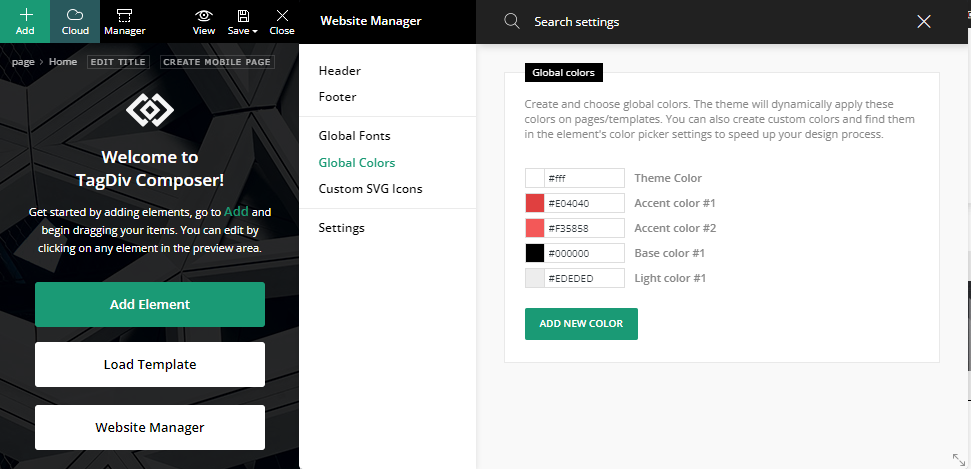
Task: Click ADD NEW COLOR button
Action: pyautogui.click(x=581, y=324)
